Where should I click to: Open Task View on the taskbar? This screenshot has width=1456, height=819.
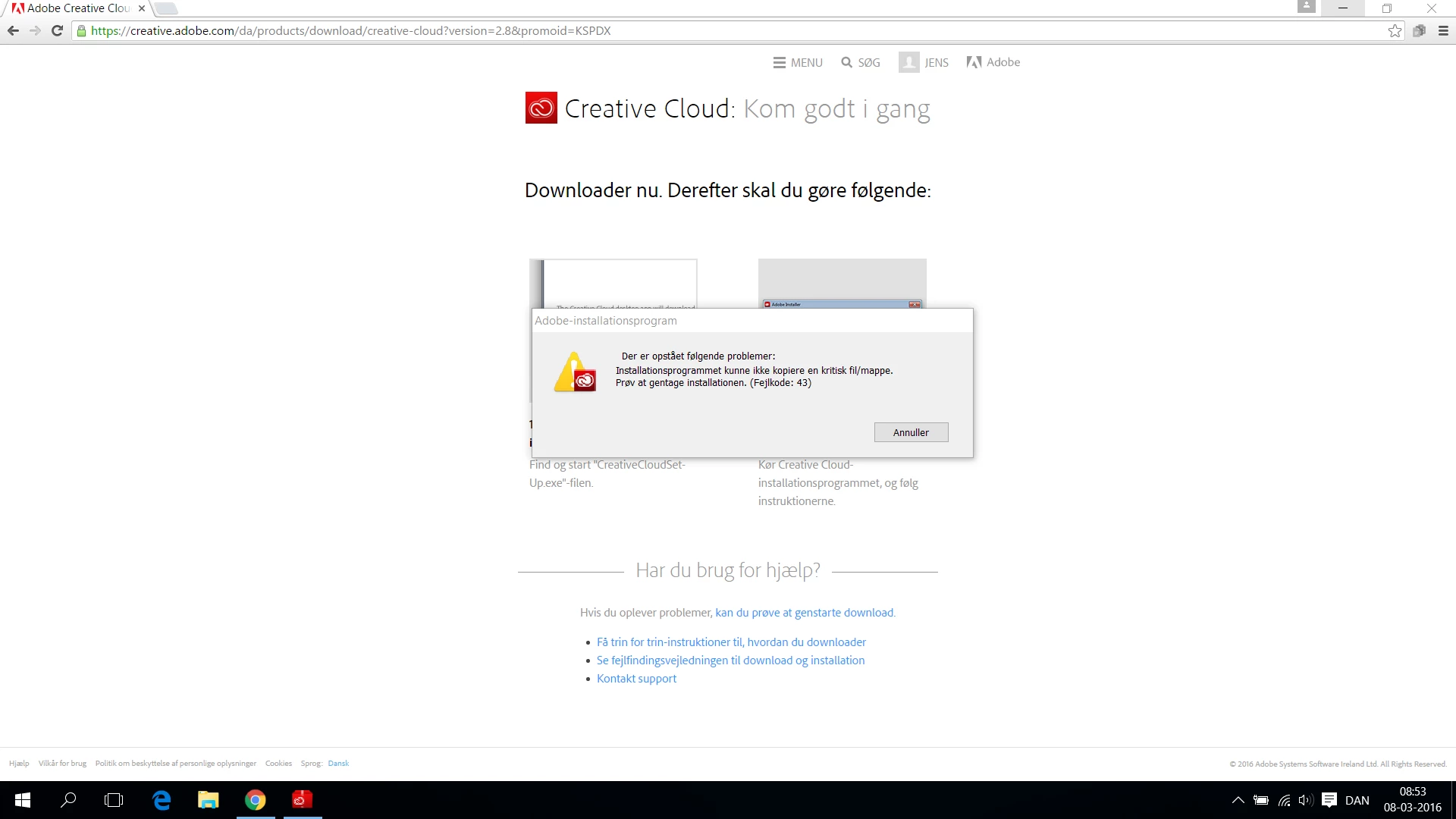[x=114, y=800]
